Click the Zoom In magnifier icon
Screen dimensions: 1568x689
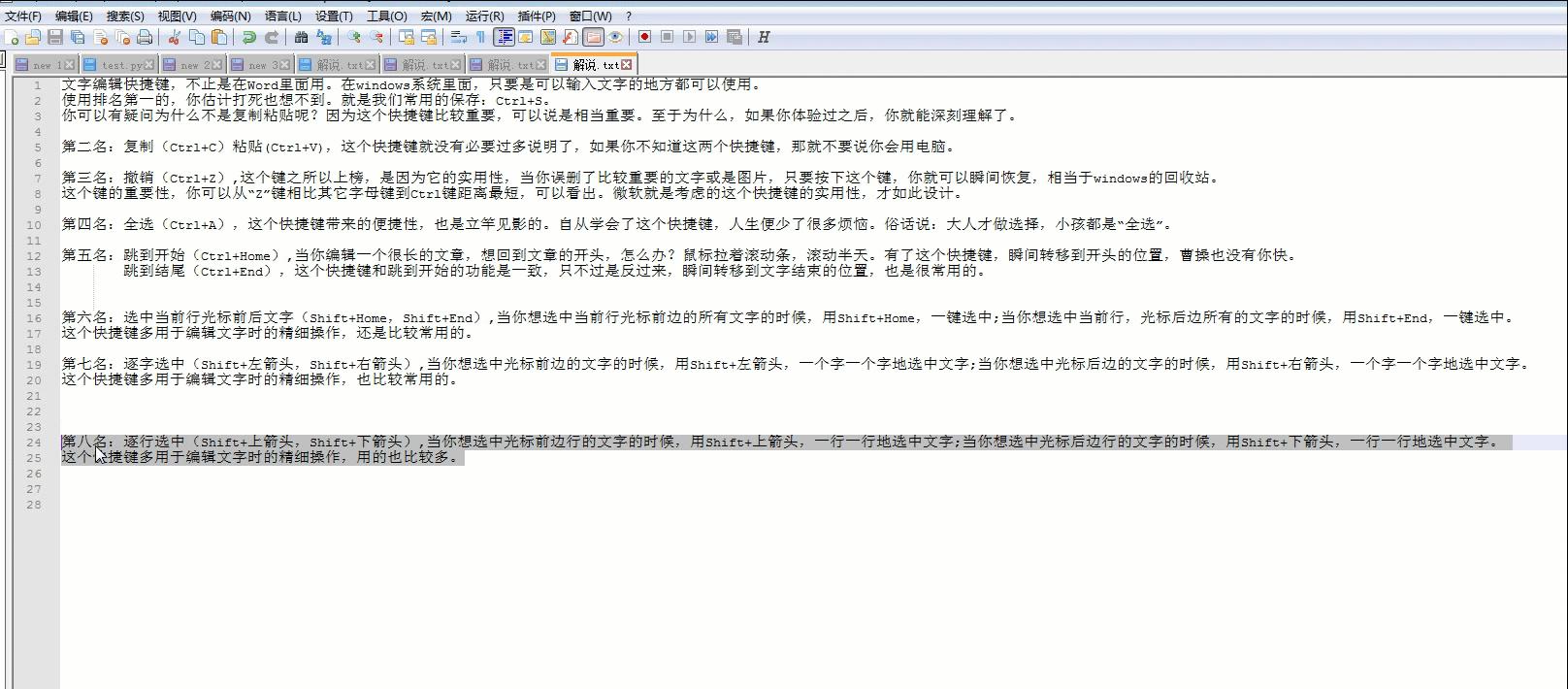(354, 37)
